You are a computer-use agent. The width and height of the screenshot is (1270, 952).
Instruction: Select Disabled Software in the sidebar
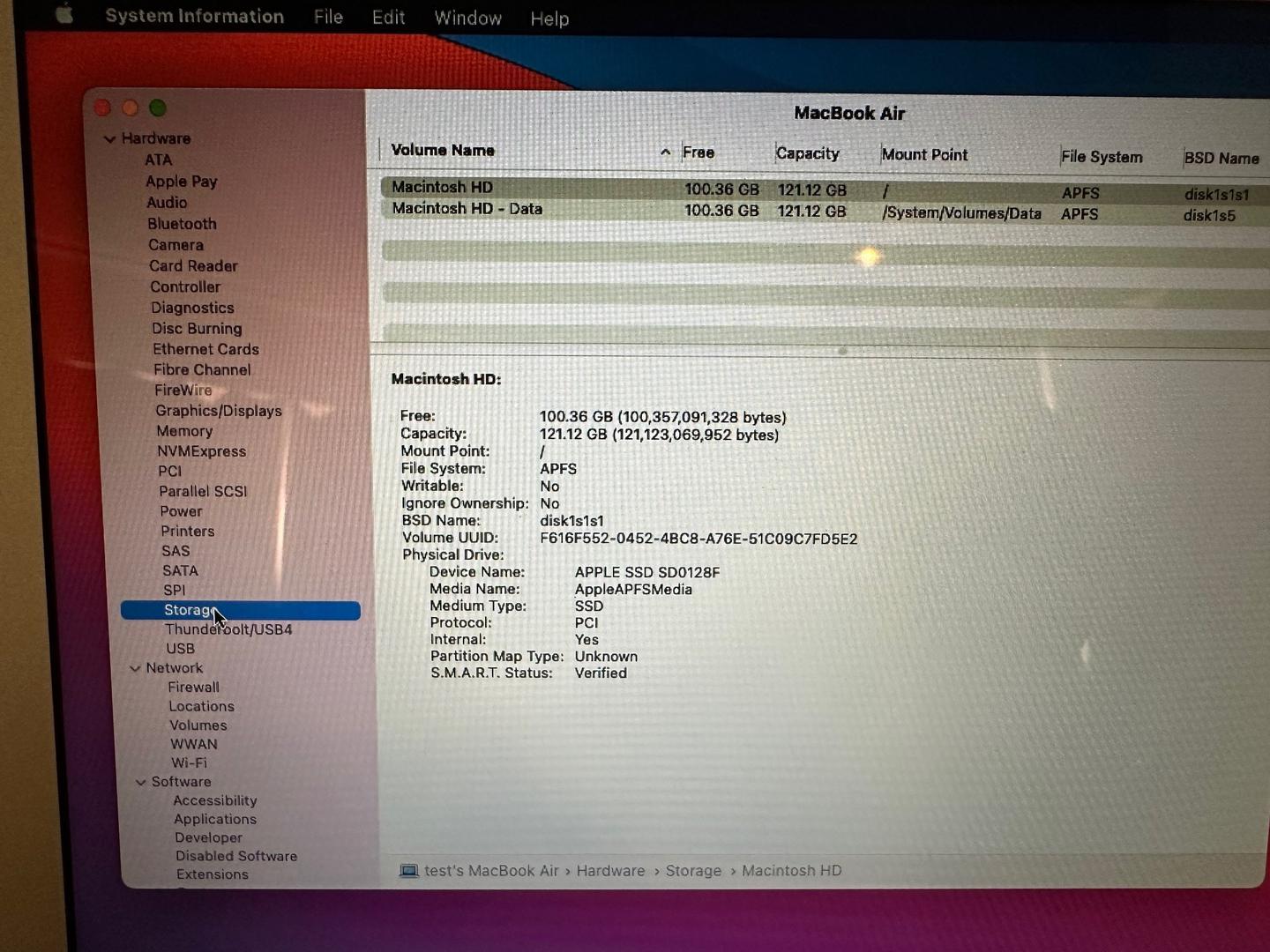[x=236, y=856]
